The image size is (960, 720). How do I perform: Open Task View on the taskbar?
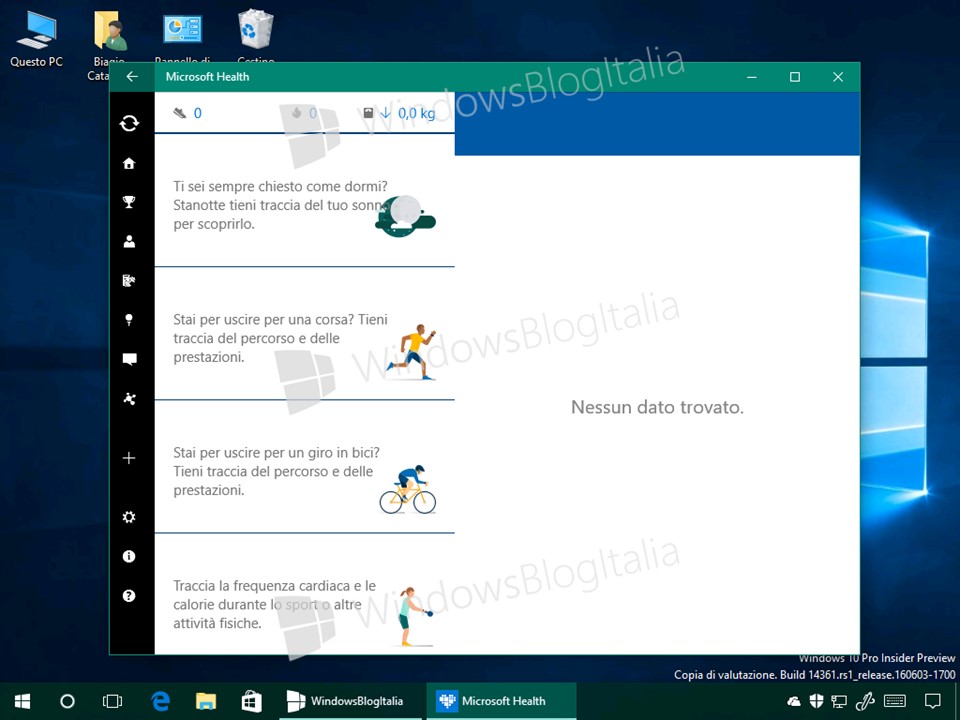112,701
